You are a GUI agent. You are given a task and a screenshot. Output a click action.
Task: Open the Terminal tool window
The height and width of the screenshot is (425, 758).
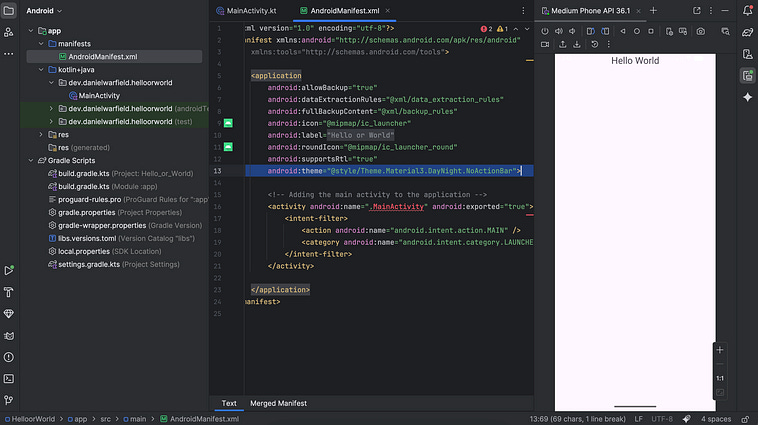click(9, 379)
